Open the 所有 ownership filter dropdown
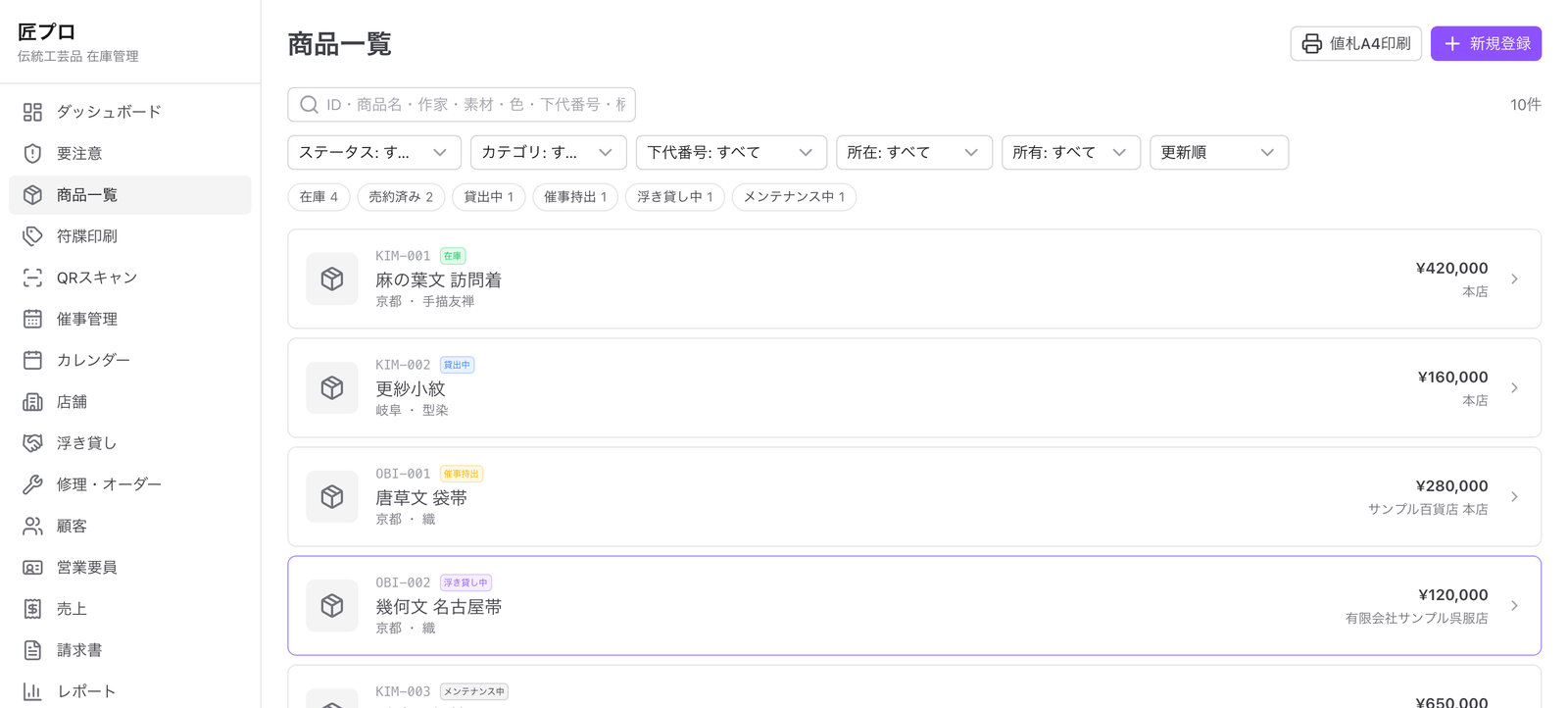 [x=1070, y=152]
